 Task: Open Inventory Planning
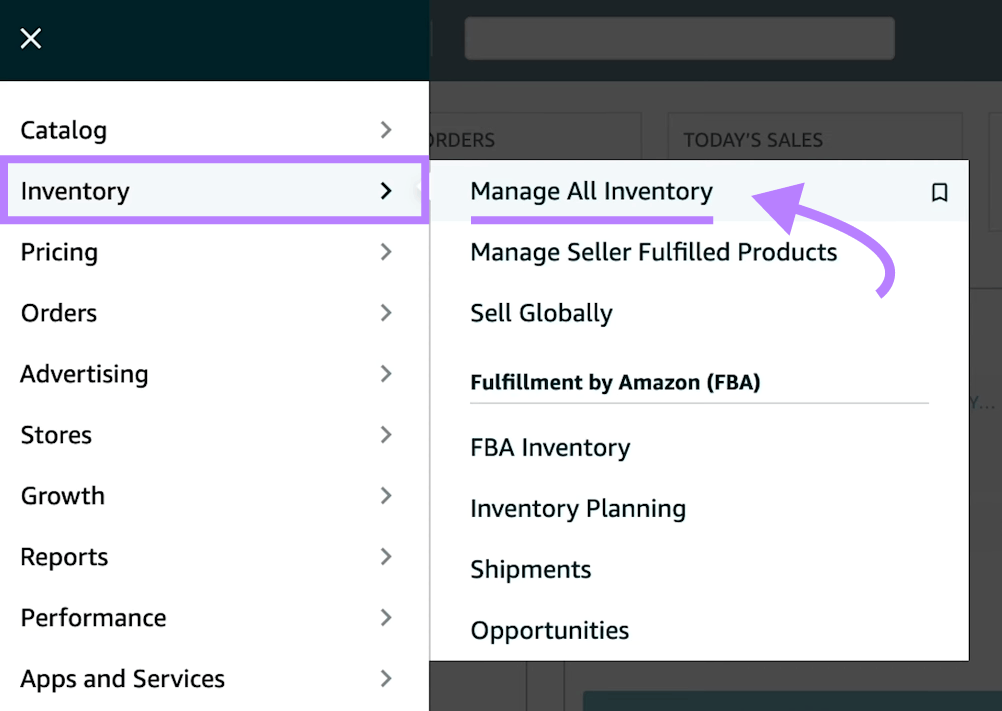point(578,509)
